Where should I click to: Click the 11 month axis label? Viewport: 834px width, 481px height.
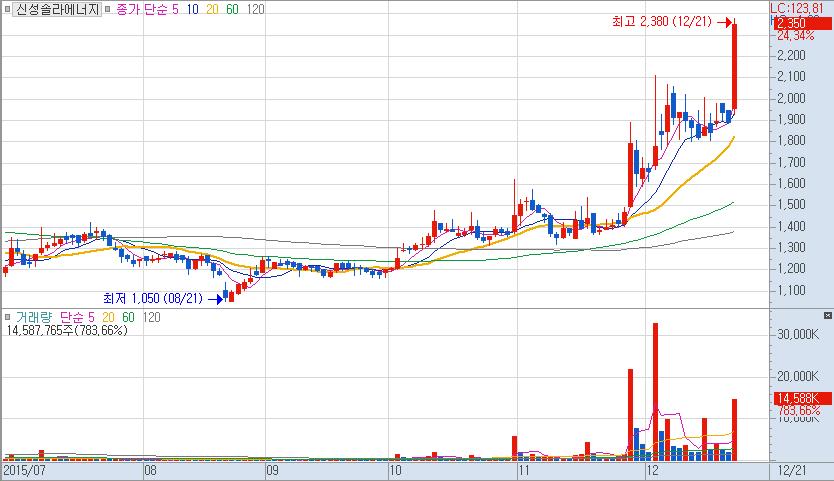[x=524, y=470]
